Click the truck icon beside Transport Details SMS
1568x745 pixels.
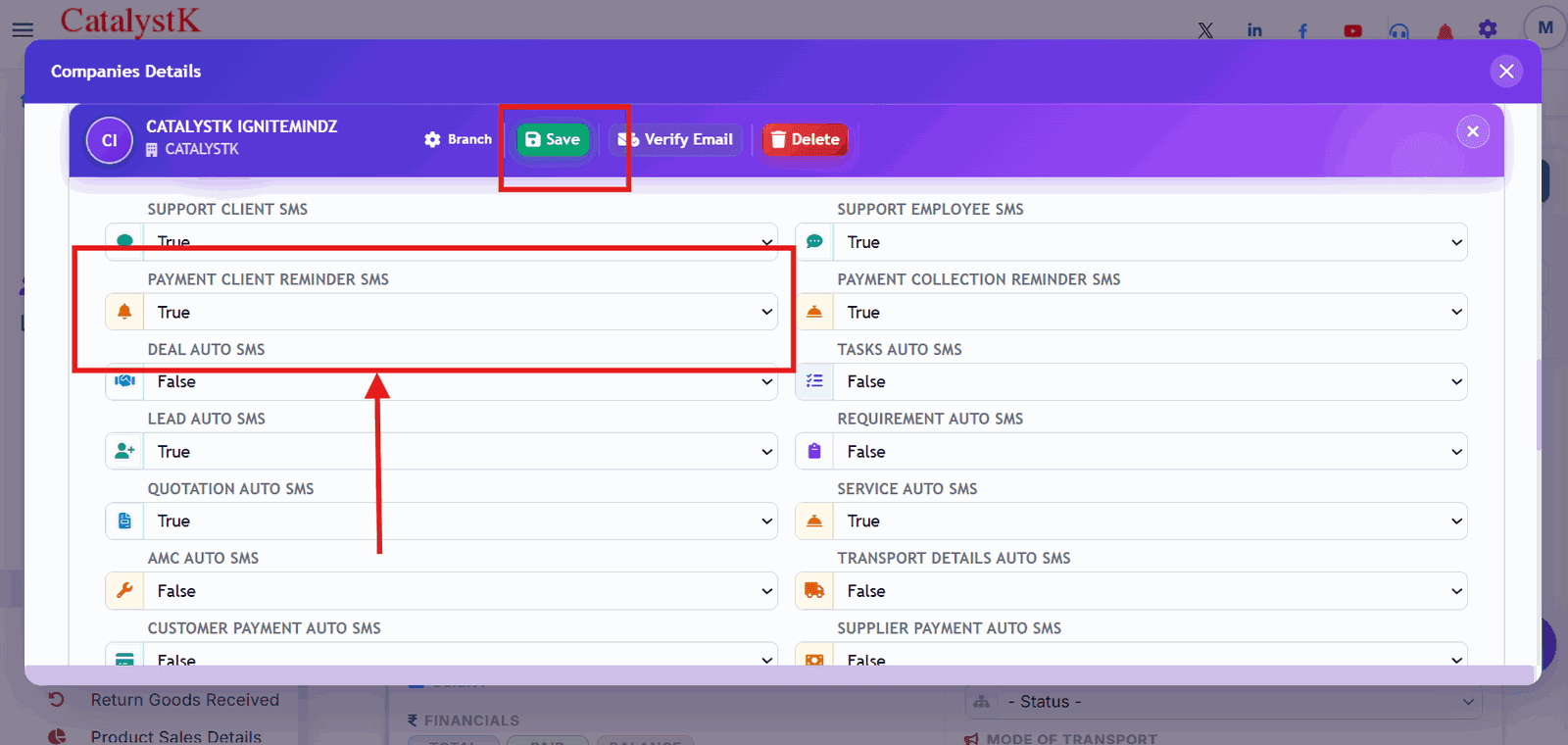(814, 590)
